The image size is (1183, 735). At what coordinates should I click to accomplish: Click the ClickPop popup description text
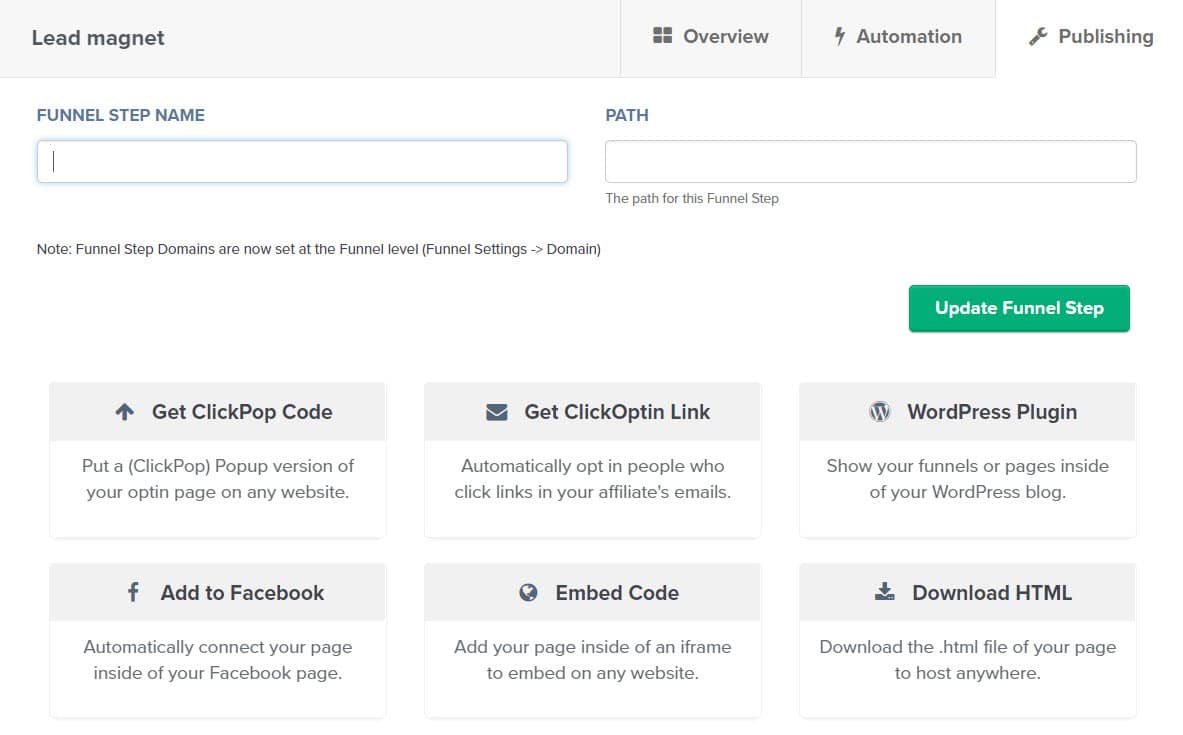pos(218,479)
